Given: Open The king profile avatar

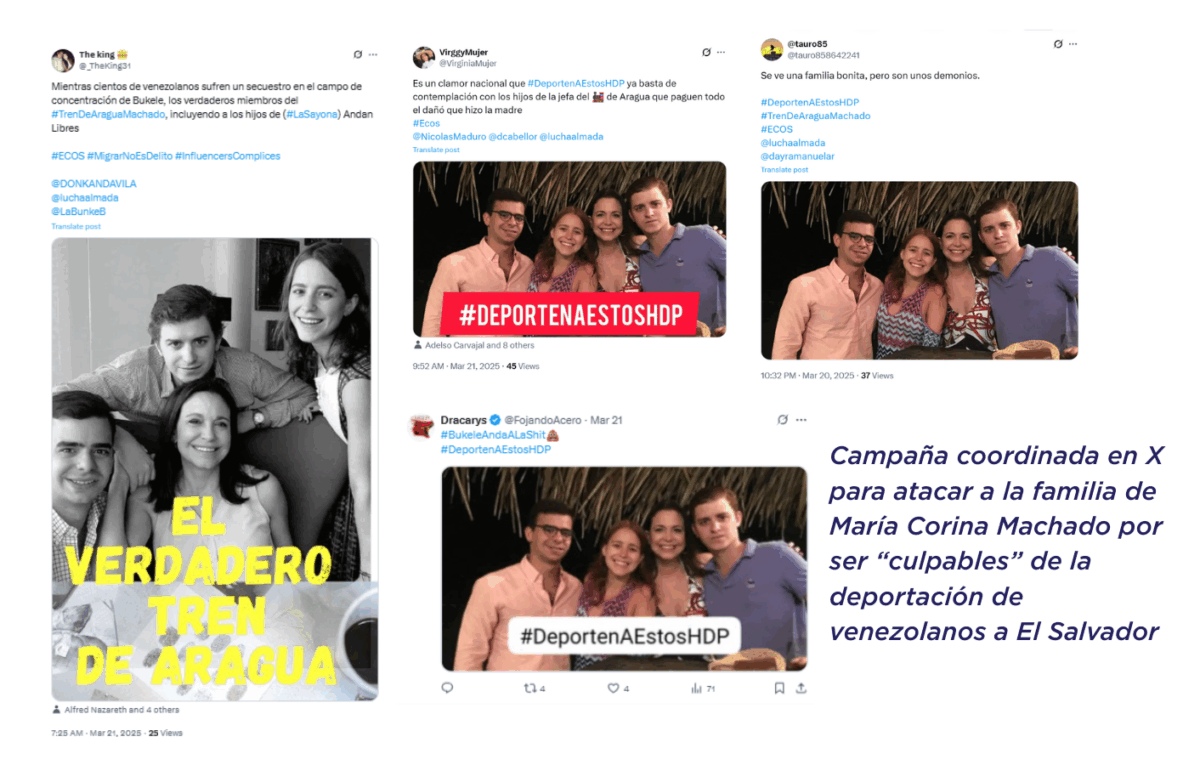Looking at the screenshot, I should click(x=63, y=60).
